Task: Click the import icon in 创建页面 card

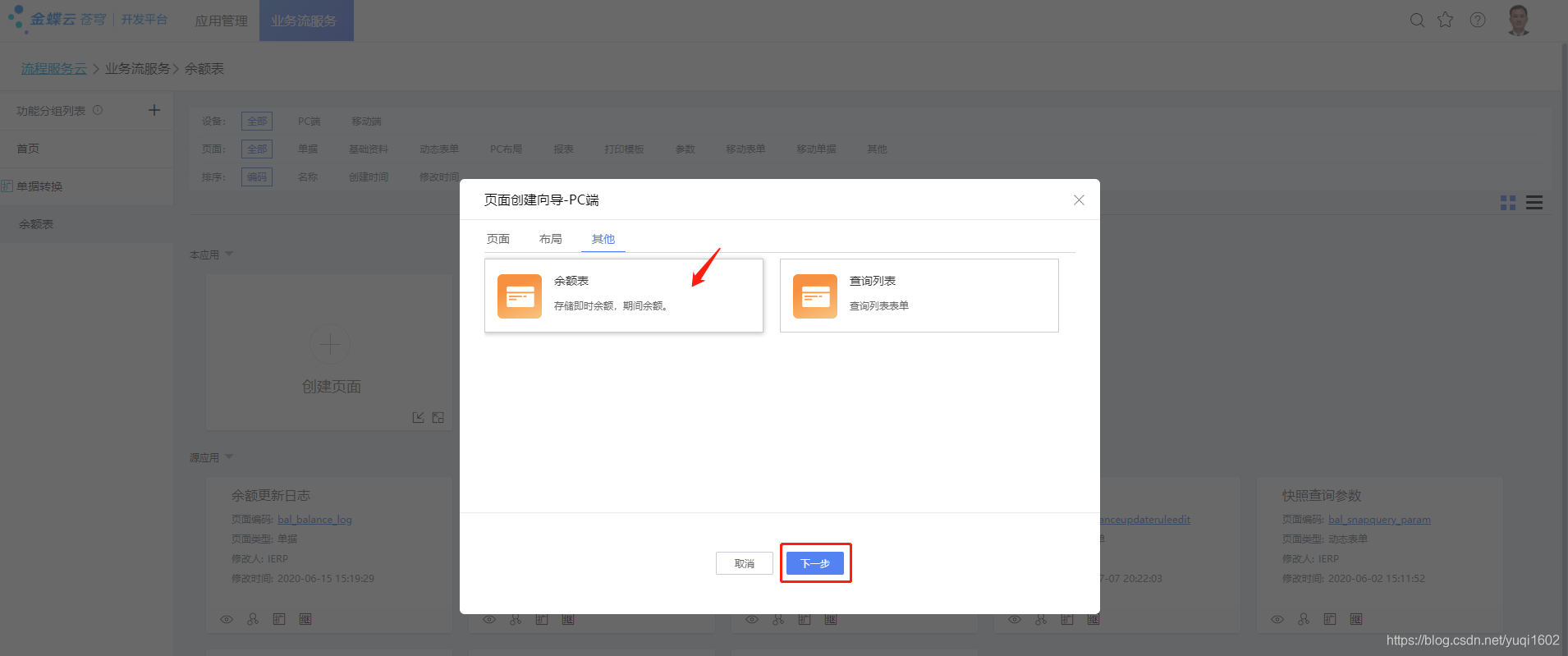Action: [419, 417]
